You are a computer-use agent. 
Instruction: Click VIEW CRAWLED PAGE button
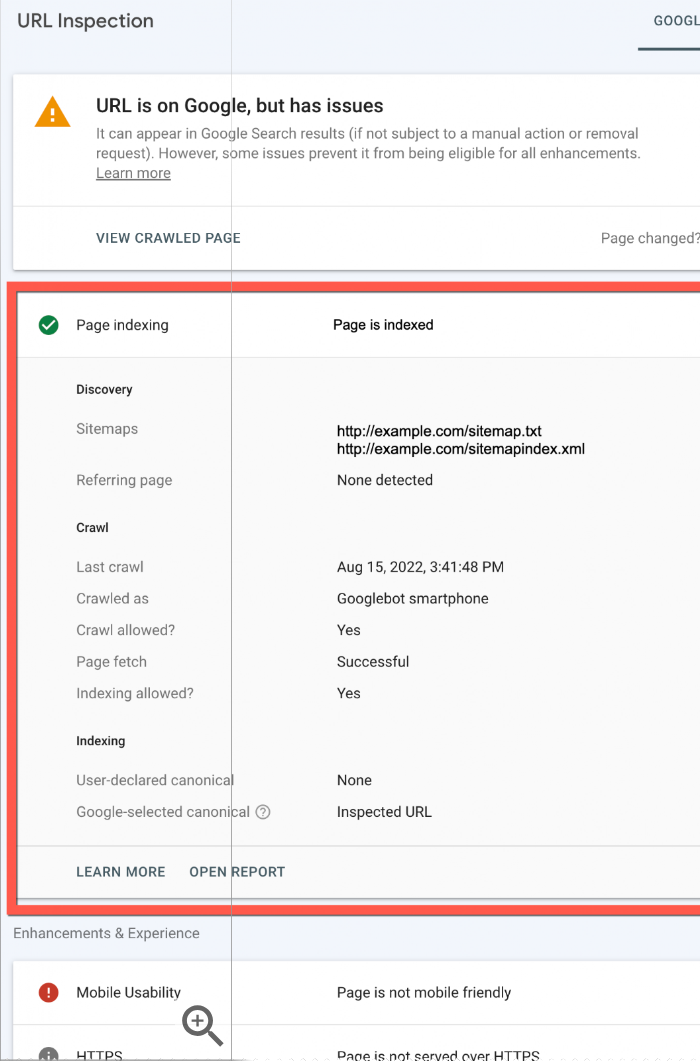[168, 238]
